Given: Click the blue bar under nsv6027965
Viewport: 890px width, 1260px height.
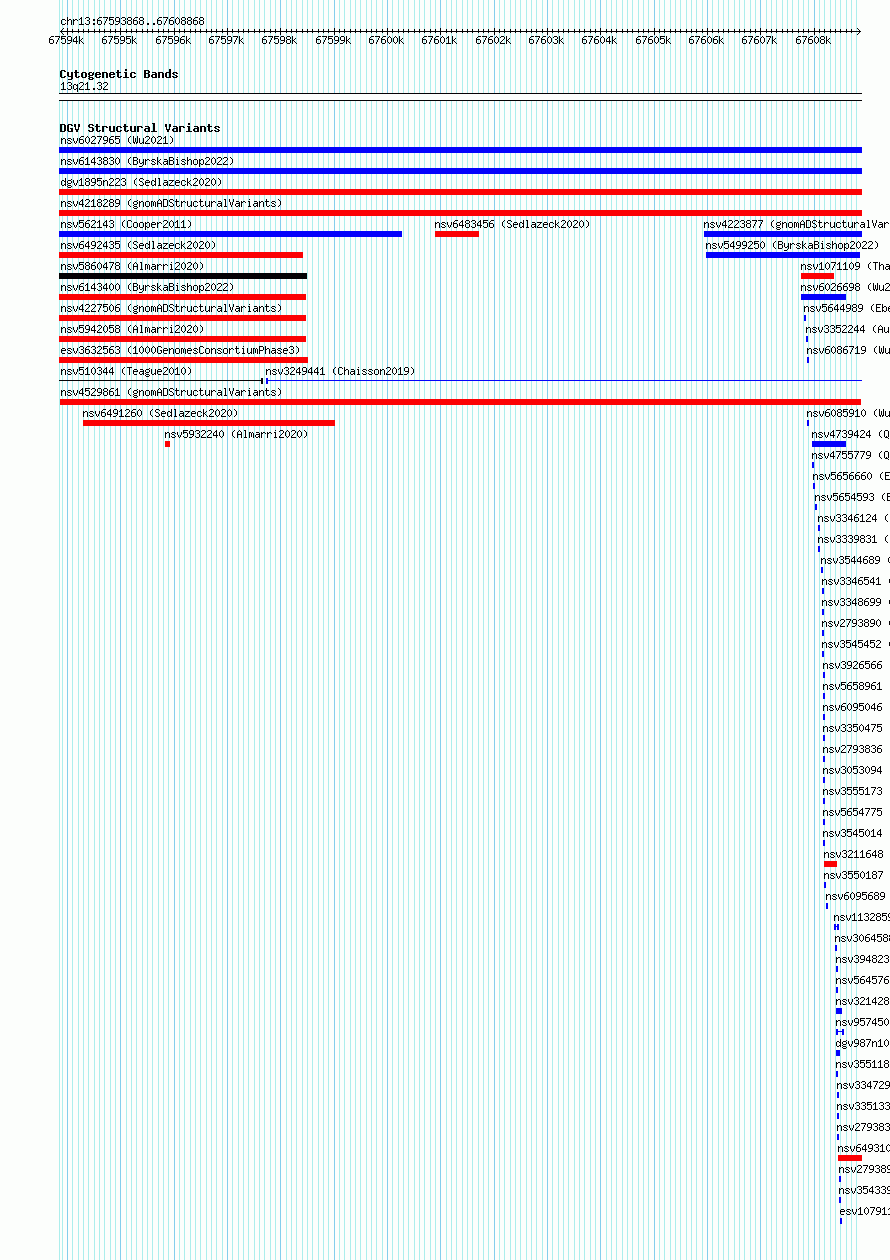Looking at the screenshot, I should pos(460,150).
